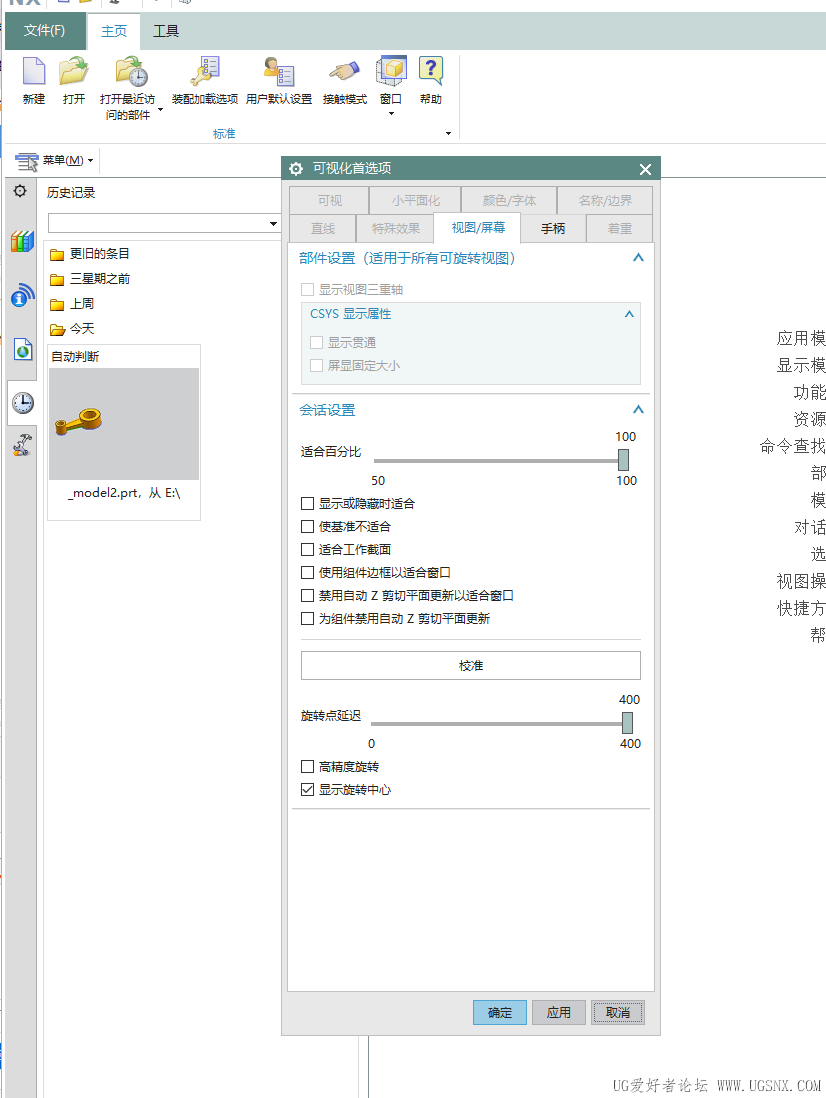
Task: Click the 适合百分比 slider handle
Action: coord(623,460)
